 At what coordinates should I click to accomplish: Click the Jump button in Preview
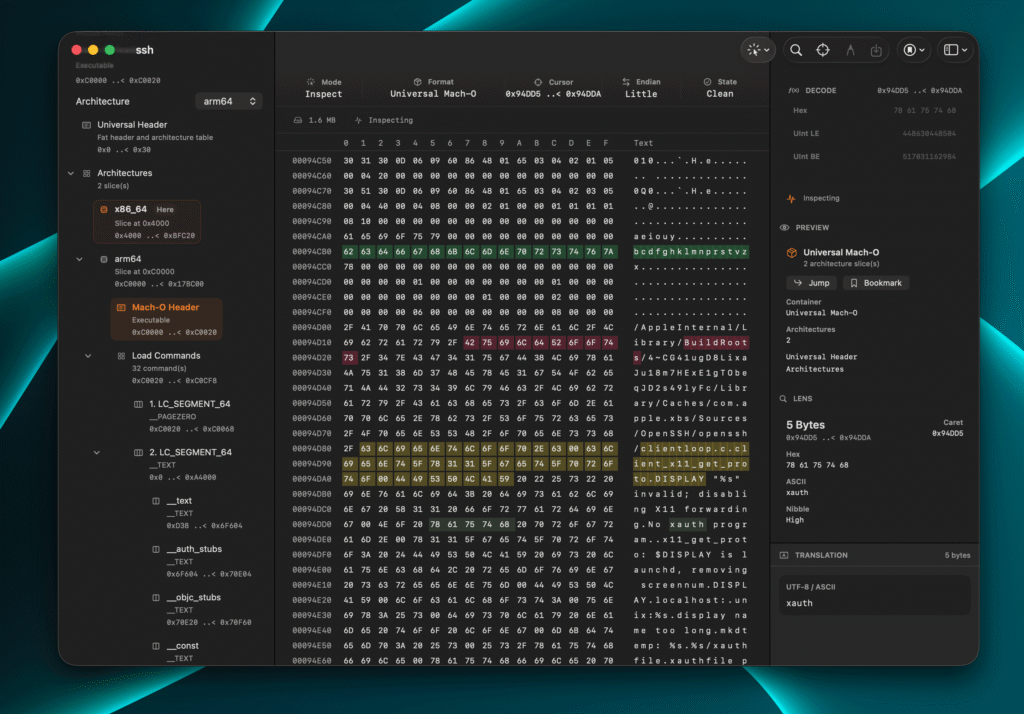[x=812, y=283]
